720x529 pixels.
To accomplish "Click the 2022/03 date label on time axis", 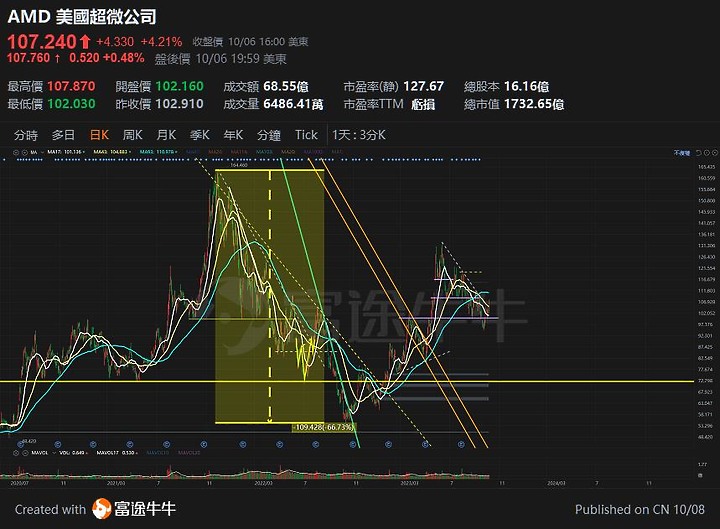I will click(x=263, y=483).
